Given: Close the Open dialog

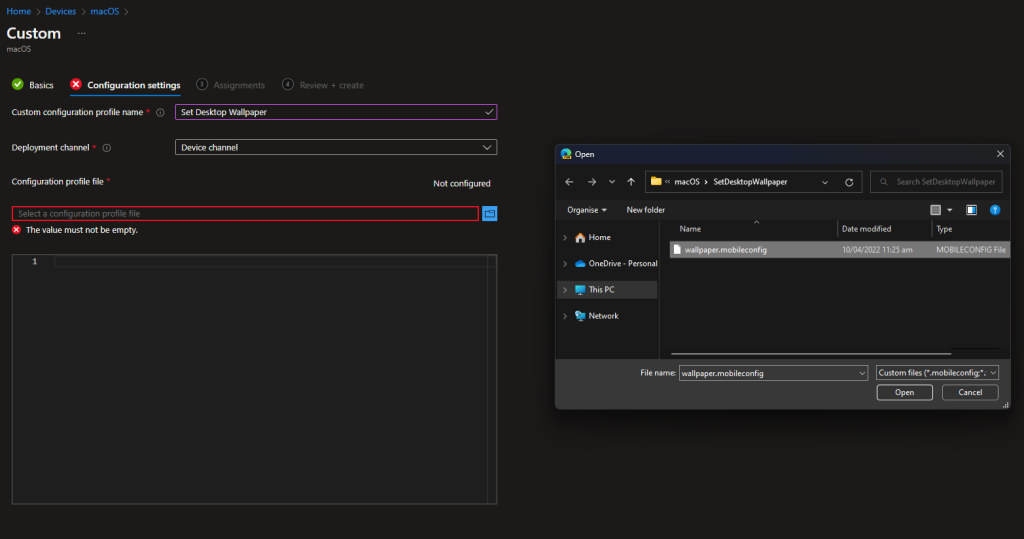Looking at the screenshot, I should pos(1000,154).
